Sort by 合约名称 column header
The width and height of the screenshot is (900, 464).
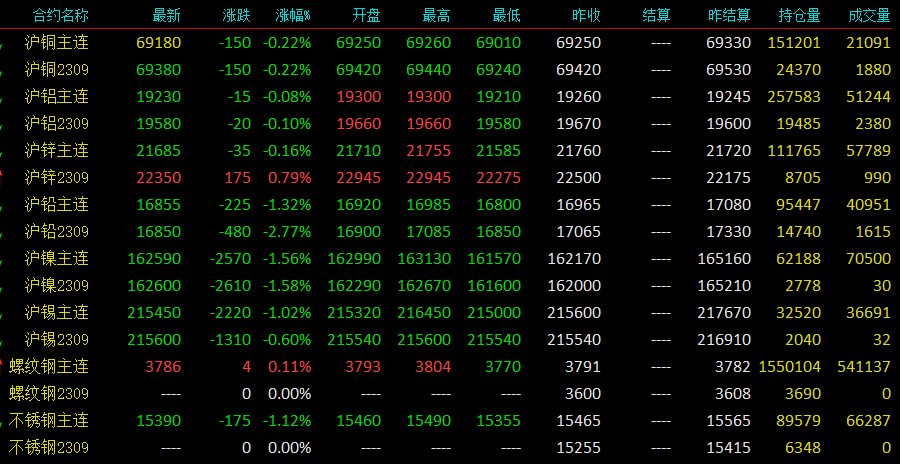(x=60, y=16)
